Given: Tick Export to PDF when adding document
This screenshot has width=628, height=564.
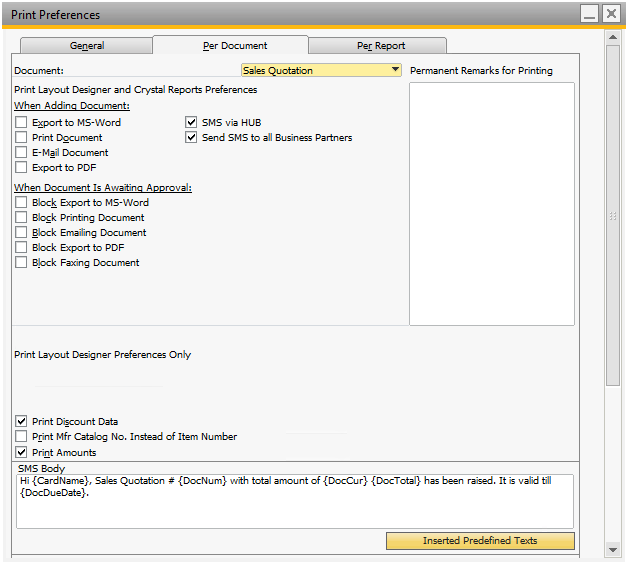Looking at the screenshot, I should click(21, 168).
